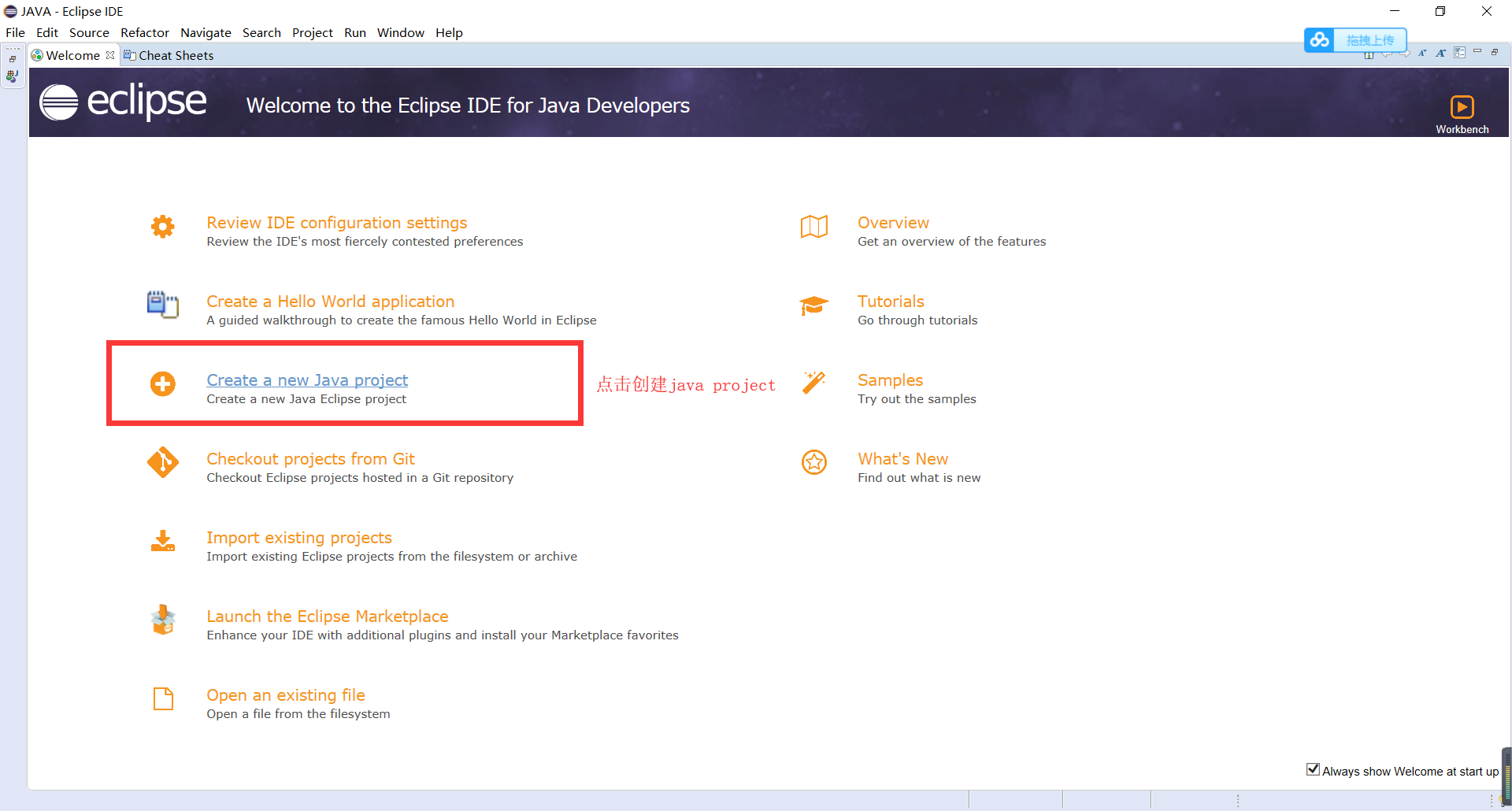Click Create a new Java project link
The width and height of the screenshot is (1512, 811).
point(307,380)
